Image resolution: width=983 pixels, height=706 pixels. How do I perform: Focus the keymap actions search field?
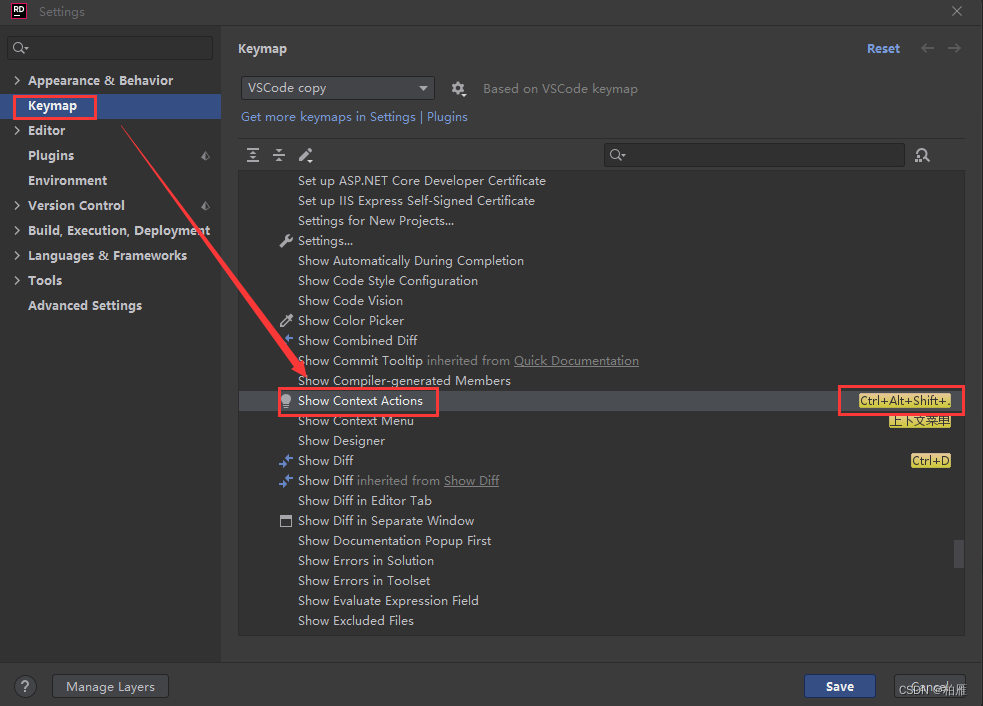pos(754,155)
